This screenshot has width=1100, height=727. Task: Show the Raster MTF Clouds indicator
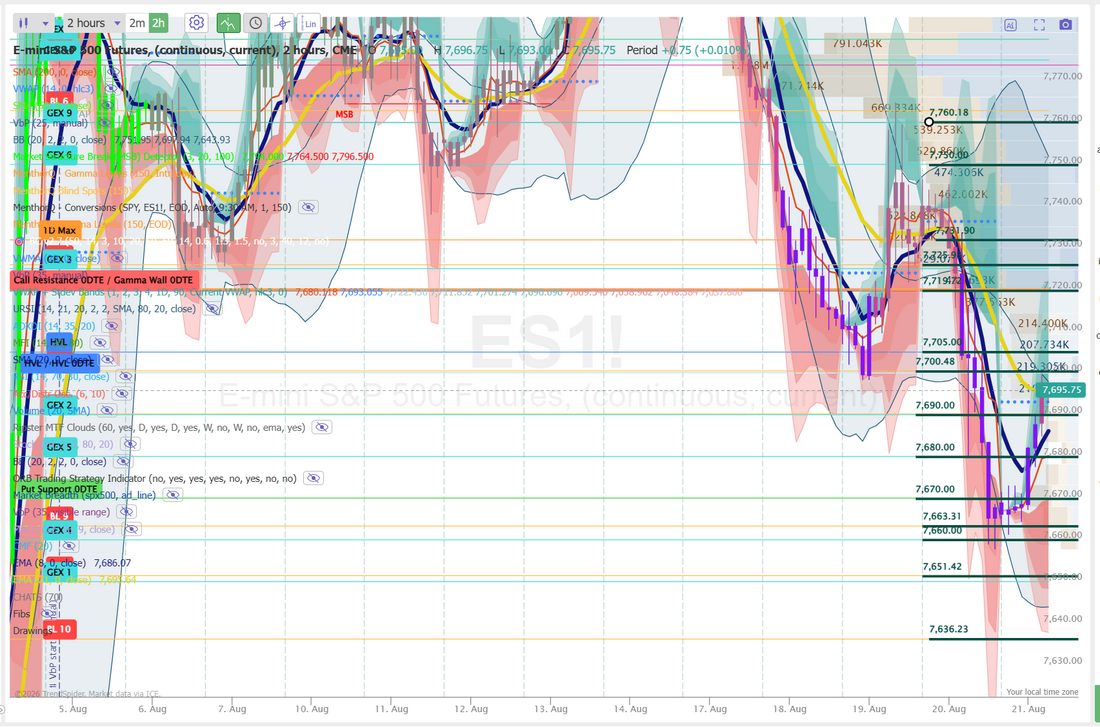[x=321, y=427]
